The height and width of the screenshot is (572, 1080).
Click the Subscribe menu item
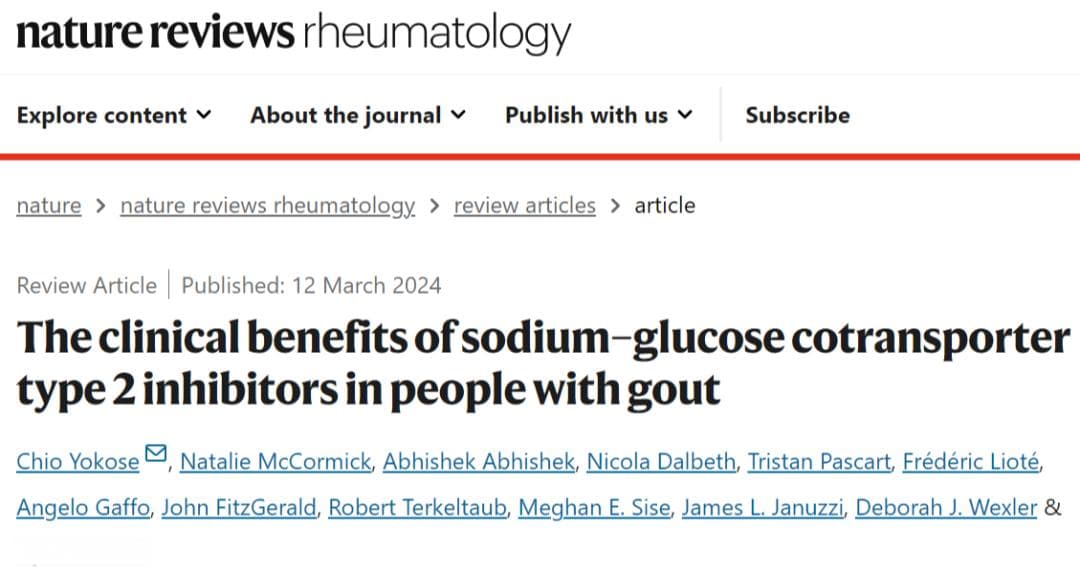[798, 115]
